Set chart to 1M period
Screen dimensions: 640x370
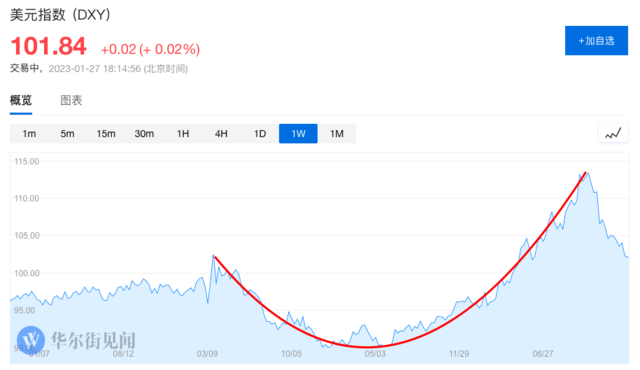(x=337, y=133)
